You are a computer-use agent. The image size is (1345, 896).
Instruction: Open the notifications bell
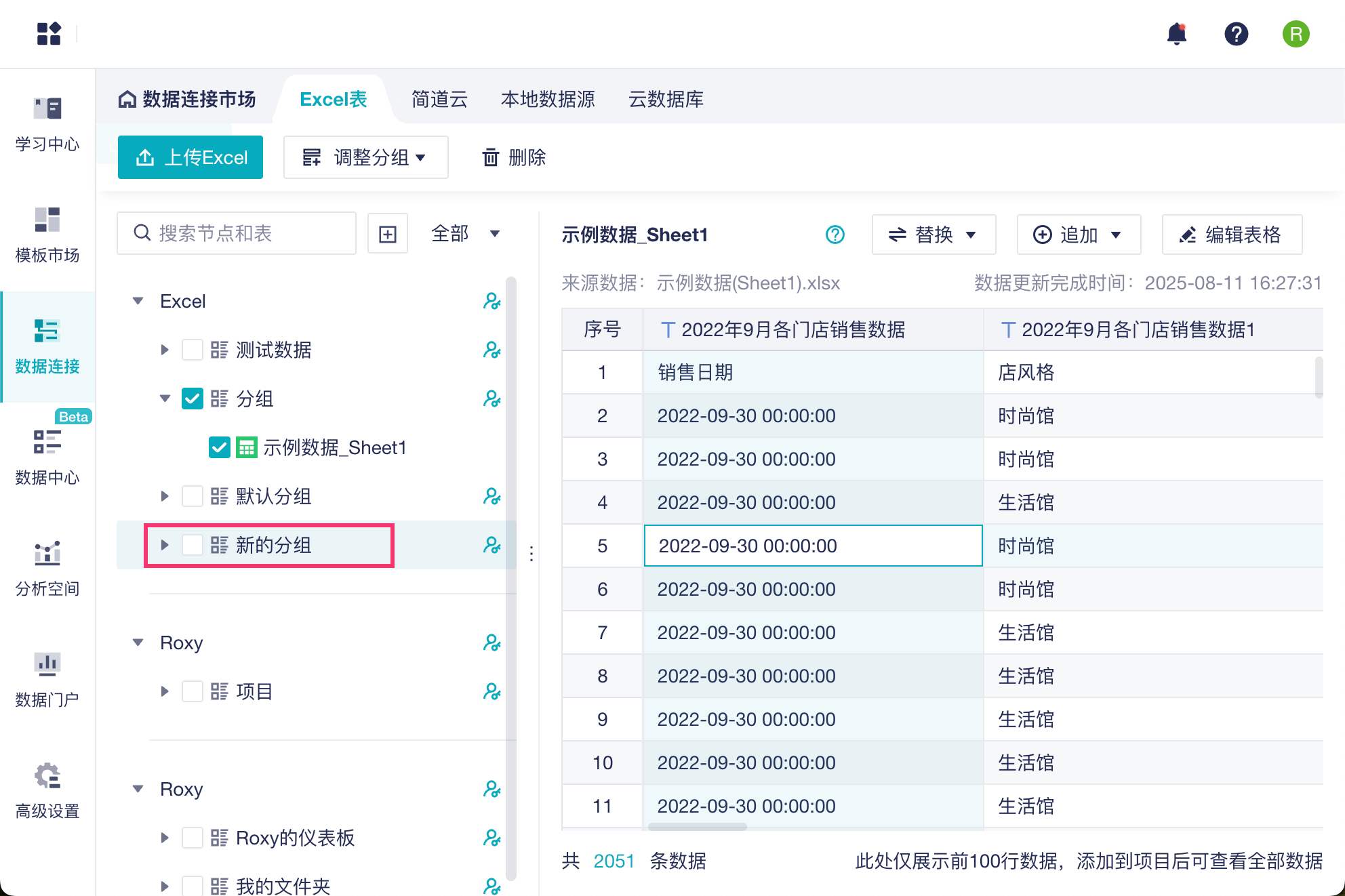pos(1177,34)
